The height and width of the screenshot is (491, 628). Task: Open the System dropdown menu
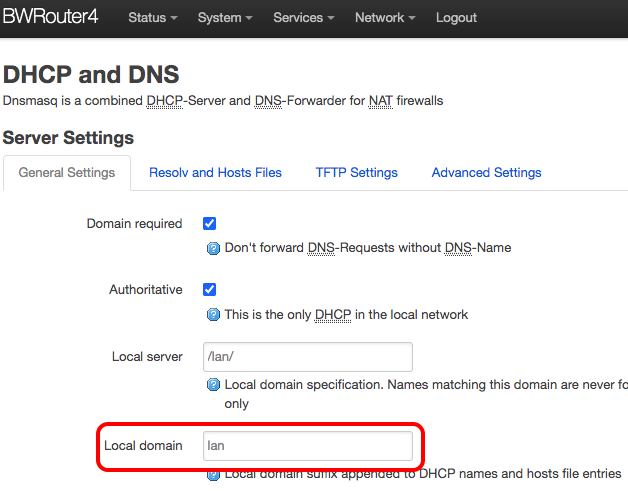(225, 18)
